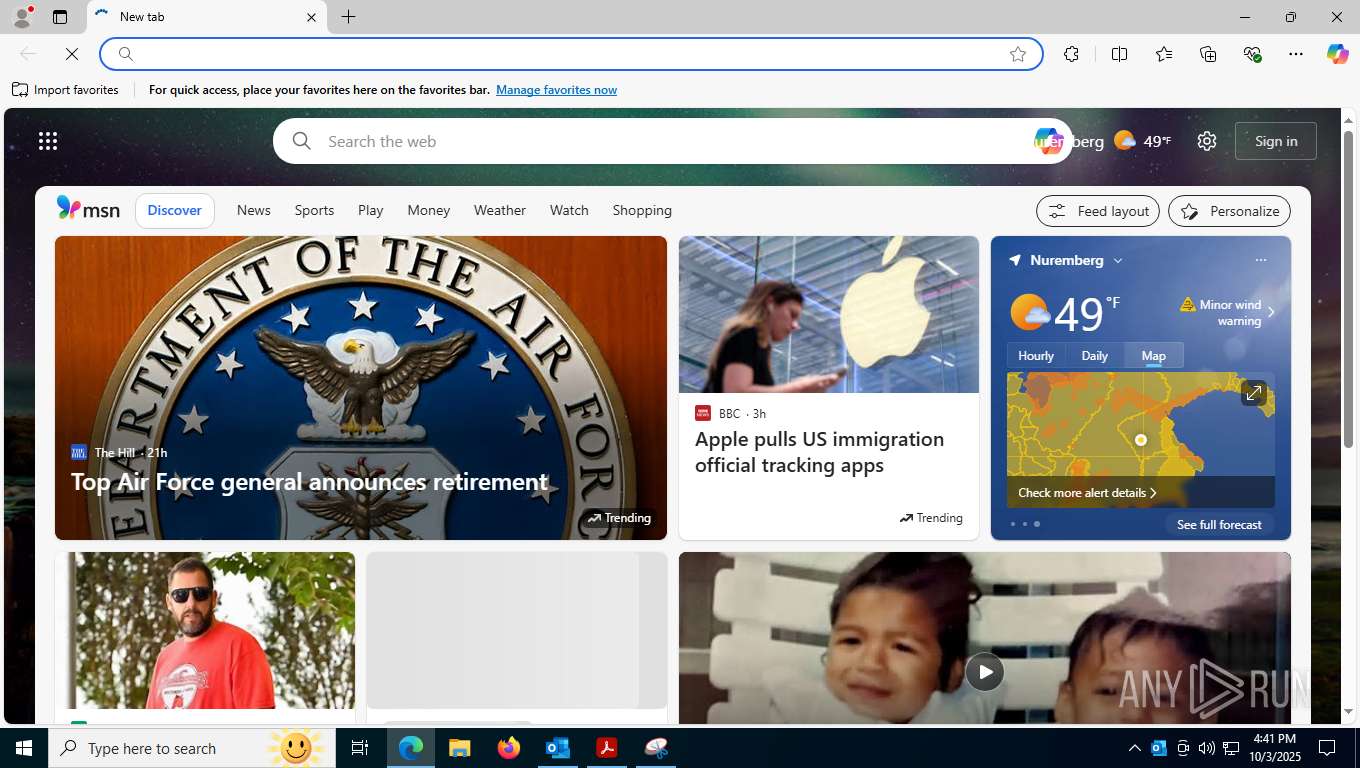
Task: Expand the Nuremberg location dropdown
Action: pos(1118,260)
